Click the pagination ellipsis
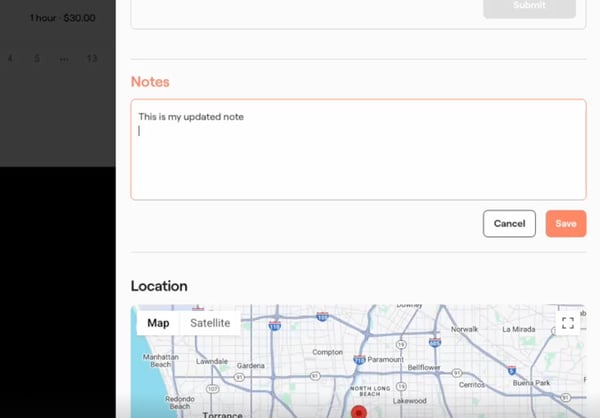 tap(64, 59)
